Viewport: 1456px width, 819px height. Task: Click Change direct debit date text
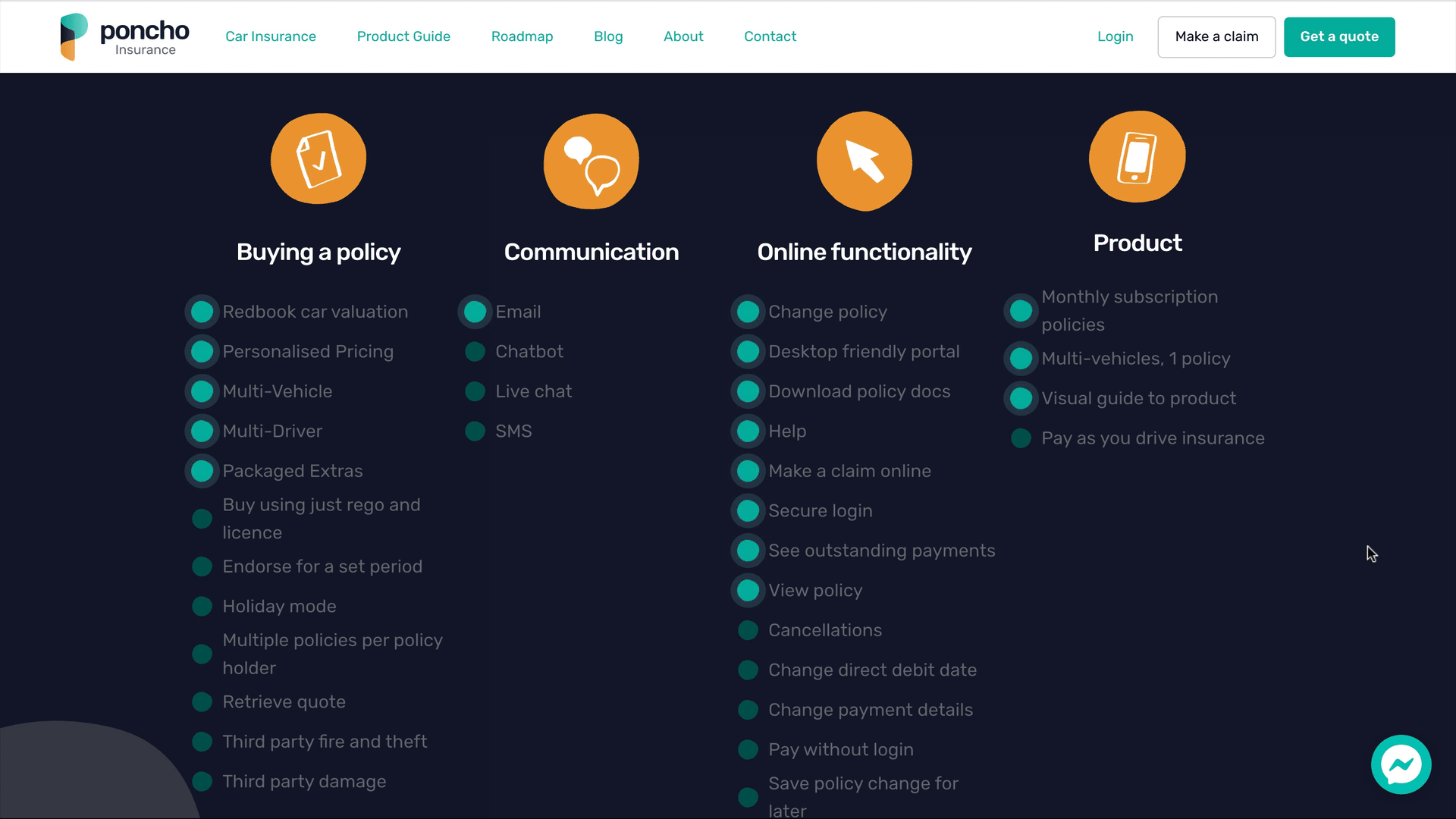[x=872, y=670]
